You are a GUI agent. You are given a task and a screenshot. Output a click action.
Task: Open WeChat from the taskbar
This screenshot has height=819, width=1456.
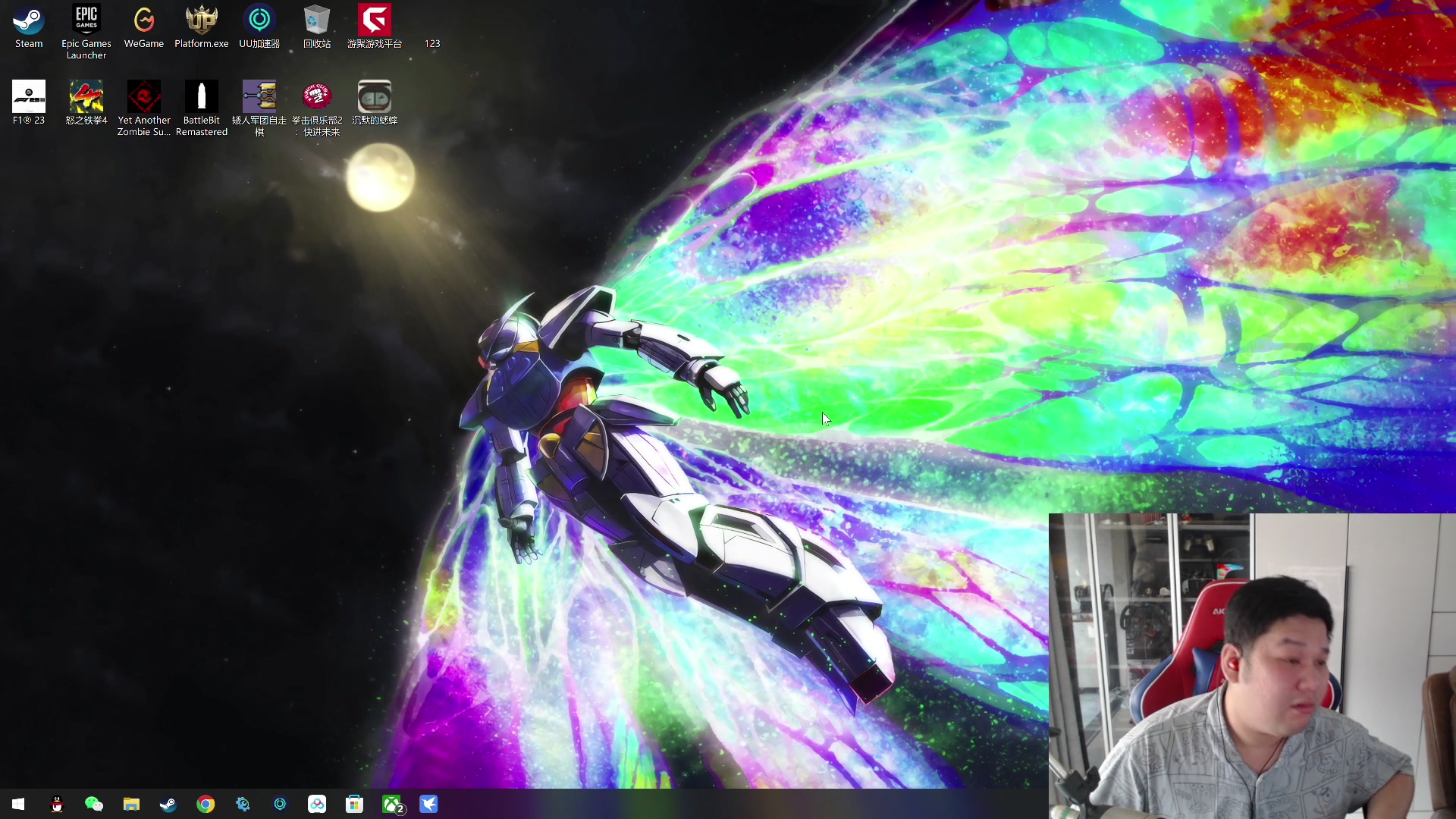click(94, 804)
